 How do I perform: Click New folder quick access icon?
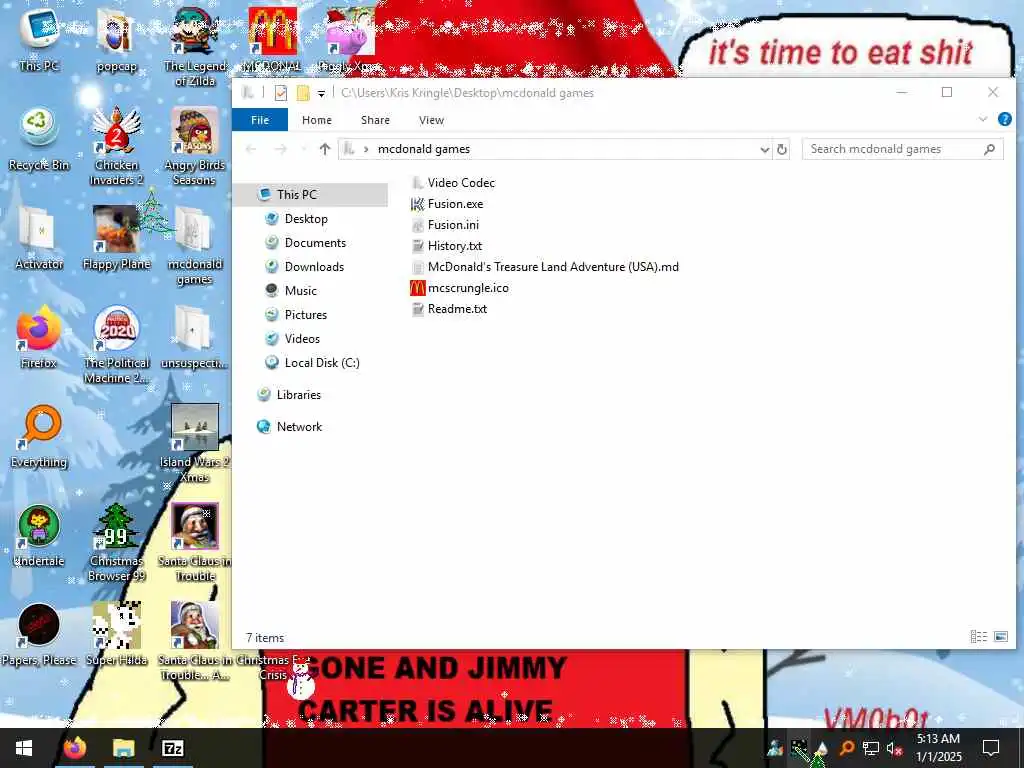point(303,93)
